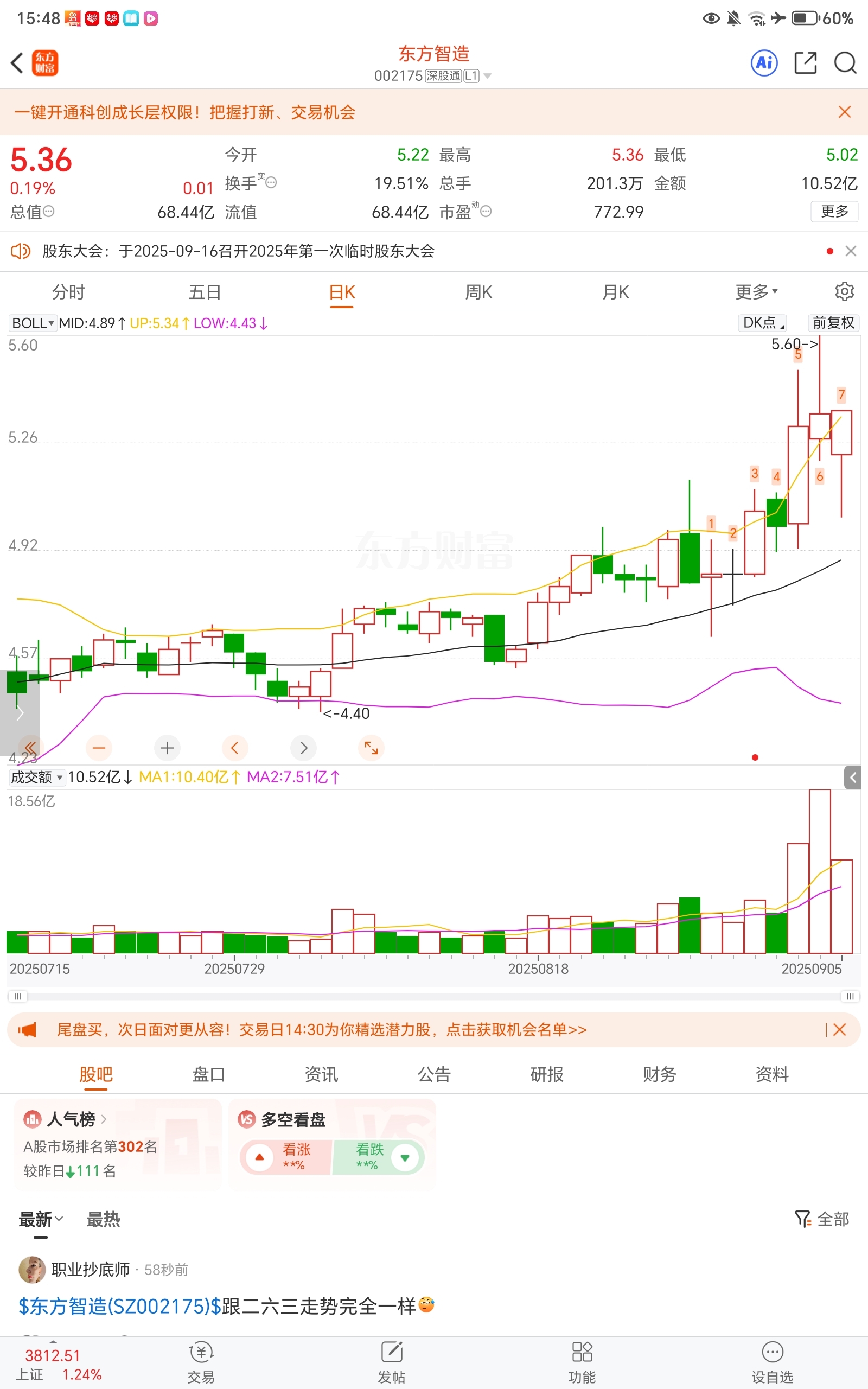
Task: Open the 股东大会 announcement text
Action: 238,251
